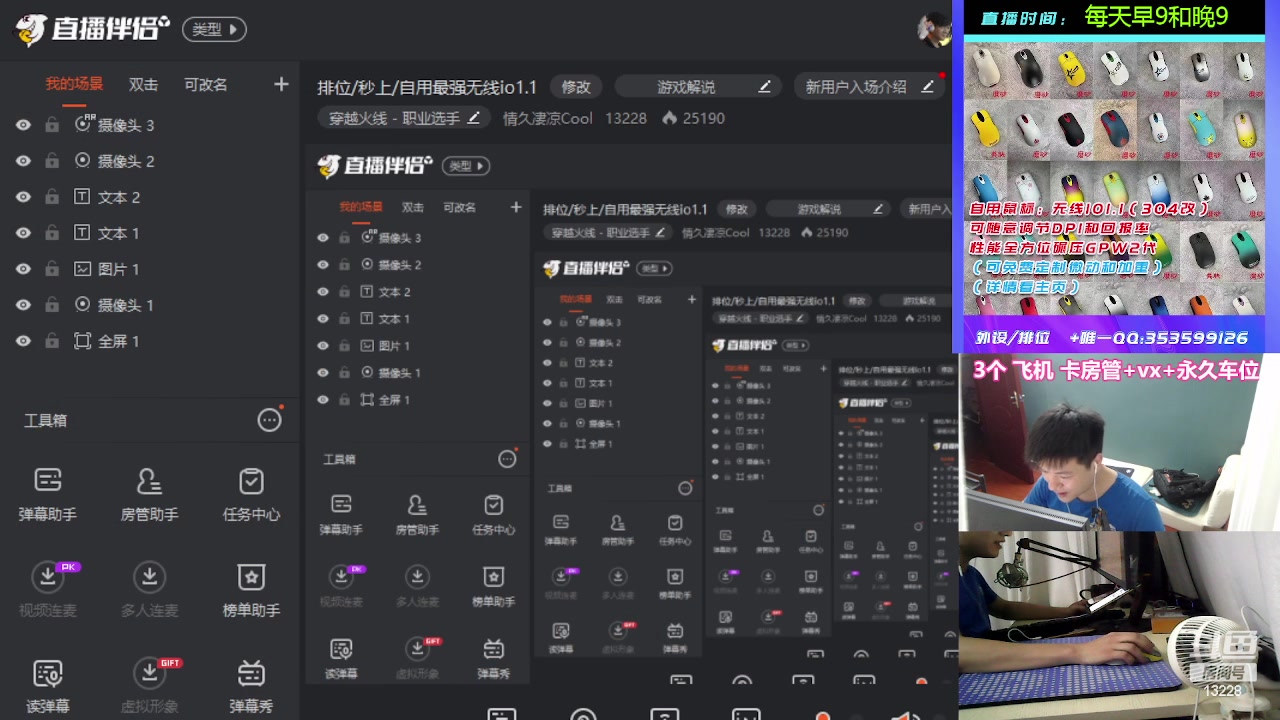Image resolution: width=1280 pixels, height=720 pixels.
Task: Unlock the 摄像头 3 source lock
Action: [52, 125]
